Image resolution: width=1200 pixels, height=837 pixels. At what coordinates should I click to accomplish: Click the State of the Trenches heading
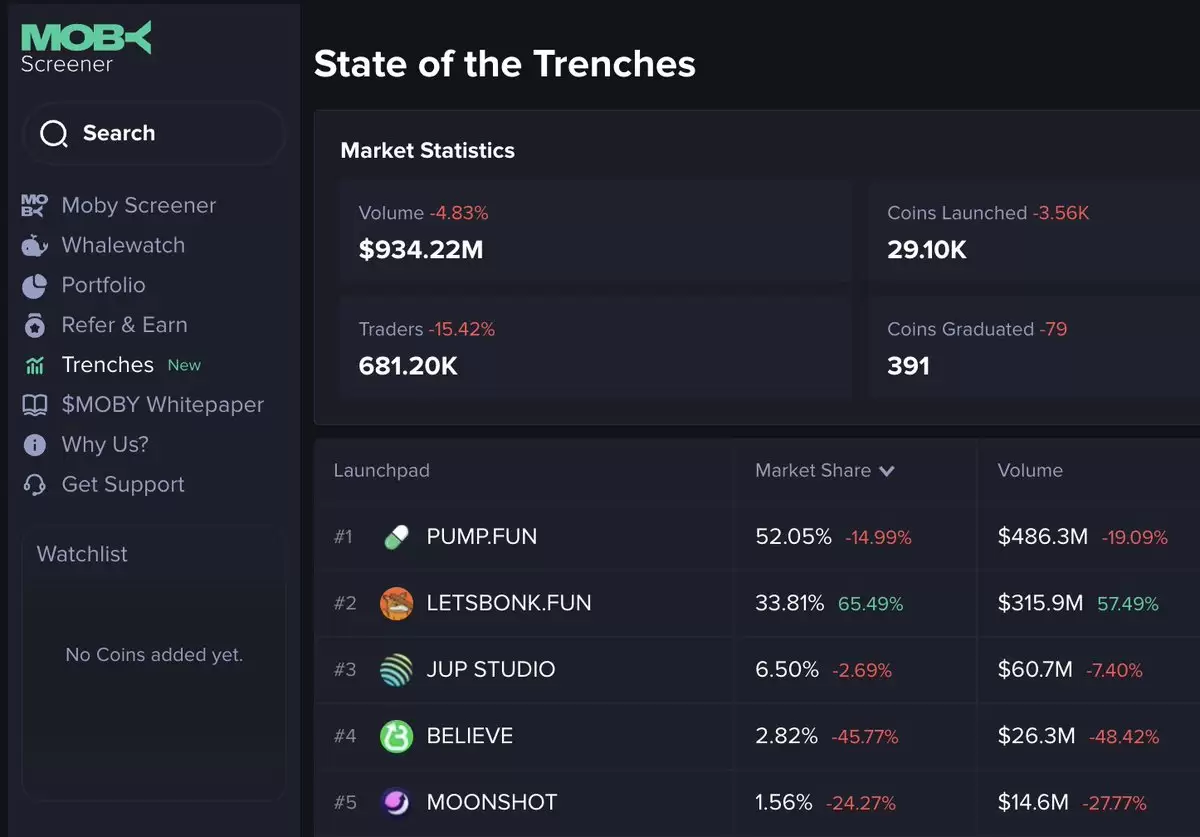point(505,64)
